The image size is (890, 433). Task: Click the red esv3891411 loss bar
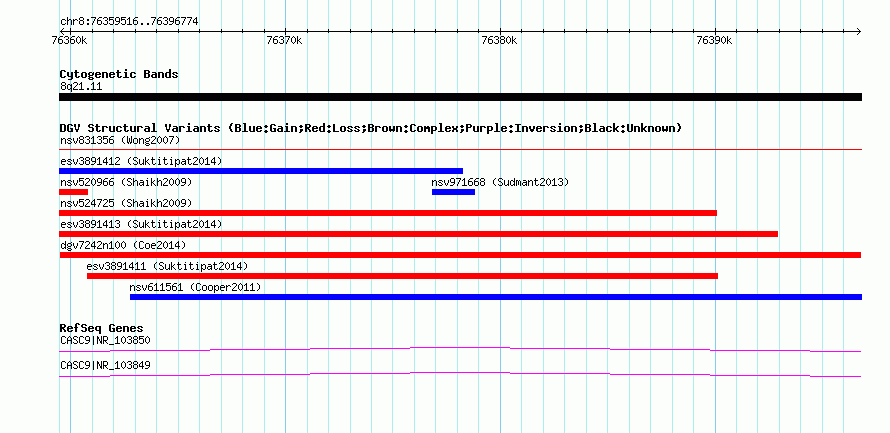pos(402,276)
